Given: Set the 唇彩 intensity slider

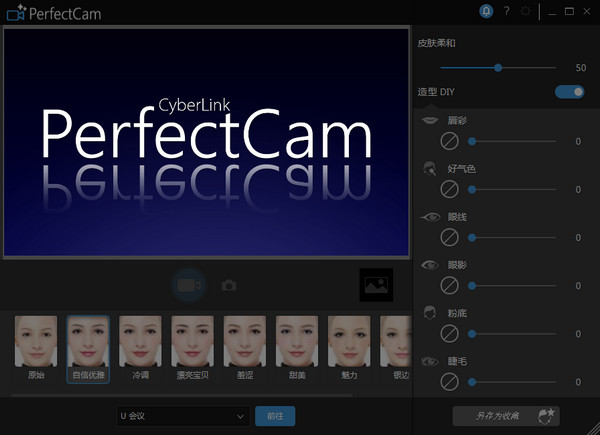Looking at the screenshot, I should [x=512, y=142].
